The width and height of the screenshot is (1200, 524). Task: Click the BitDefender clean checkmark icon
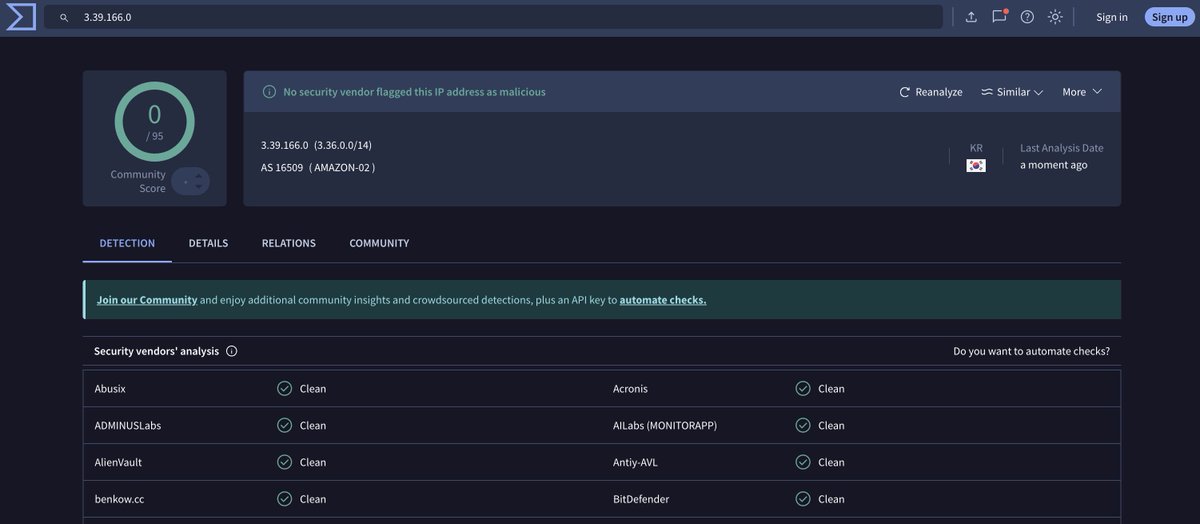point(803,499)
